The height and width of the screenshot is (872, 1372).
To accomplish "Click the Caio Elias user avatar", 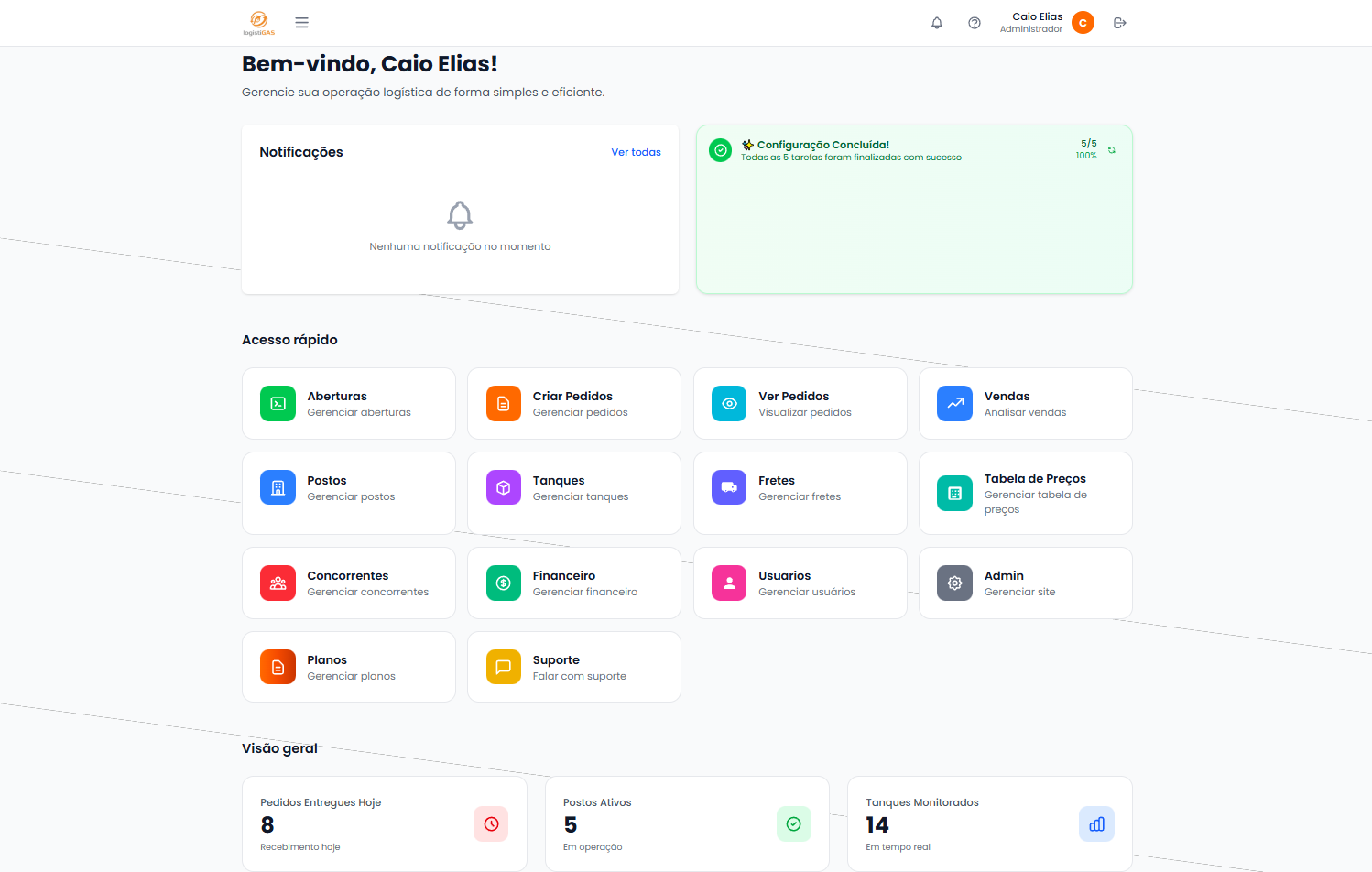I will pos(1083,23).
